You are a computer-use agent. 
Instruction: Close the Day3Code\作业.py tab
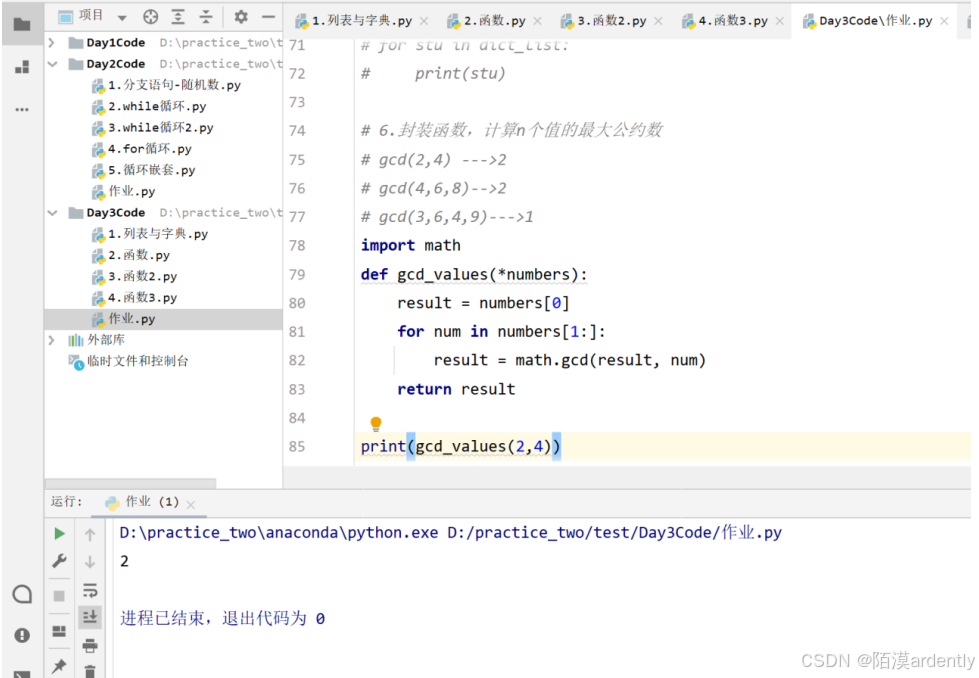pos(945,21)
